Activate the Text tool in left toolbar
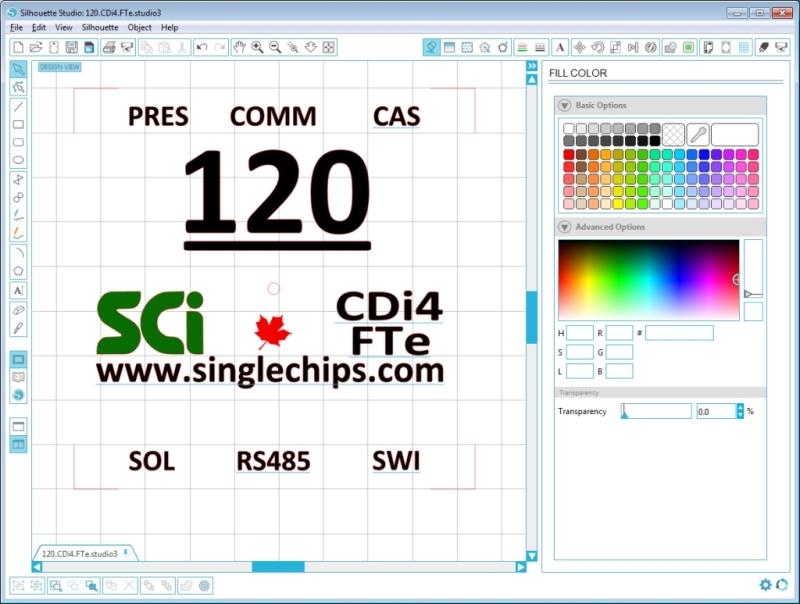Image resolution: width=800 pixels, height=604 pixels. [x=18, y=291]
